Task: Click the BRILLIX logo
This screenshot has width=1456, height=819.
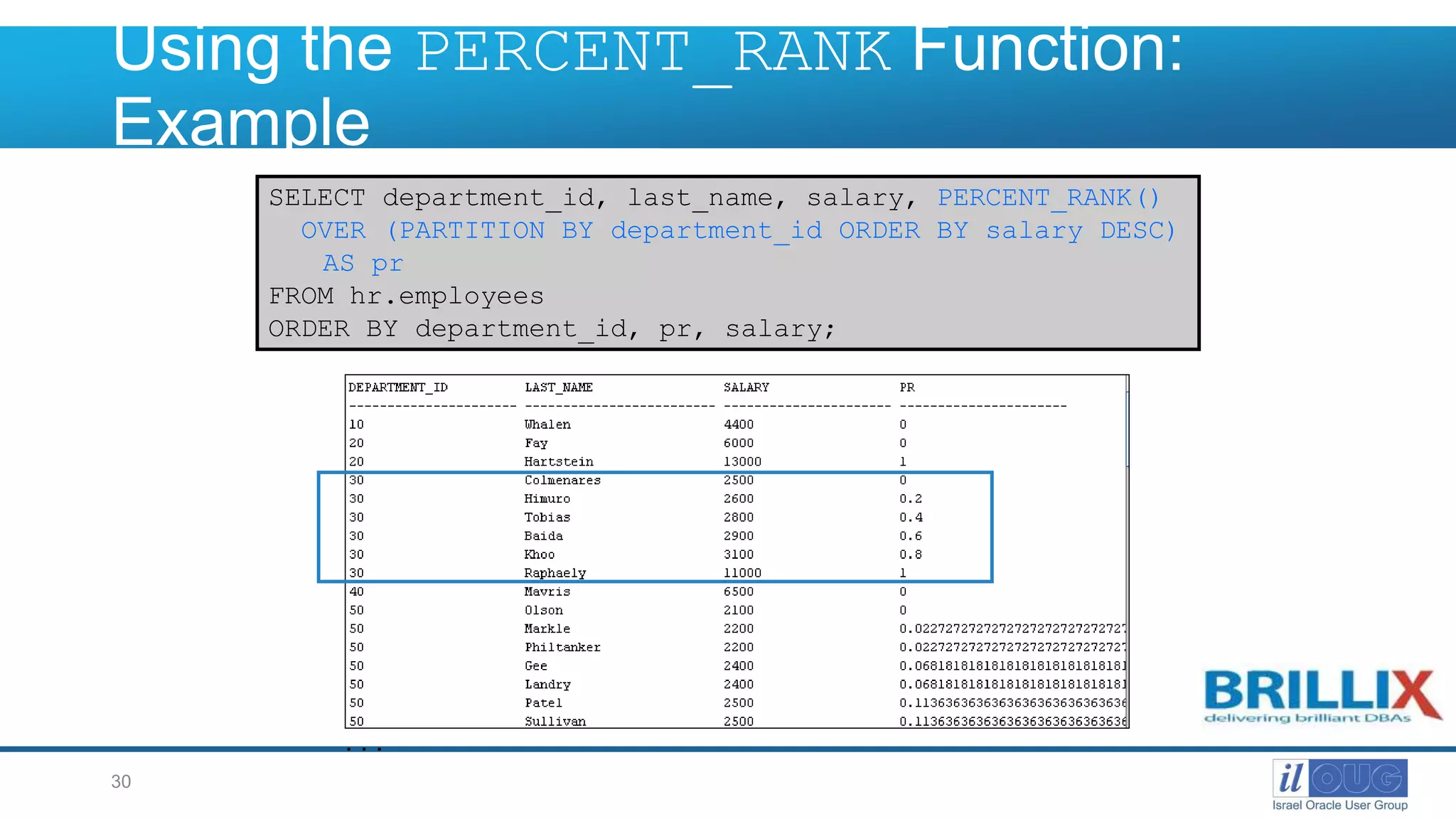Action: [1322, 697]
